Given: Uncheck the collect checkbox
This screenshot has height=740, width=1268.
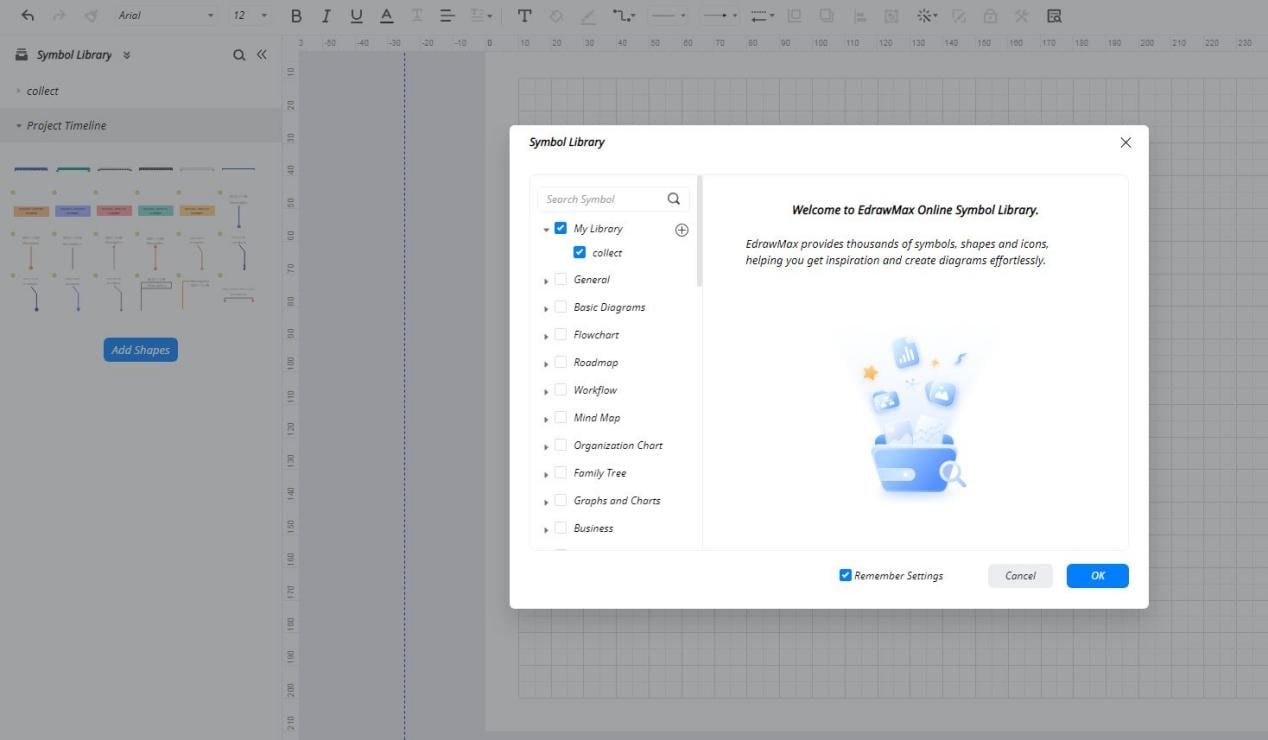Looking at the screenshot, I should pos(579,252).
